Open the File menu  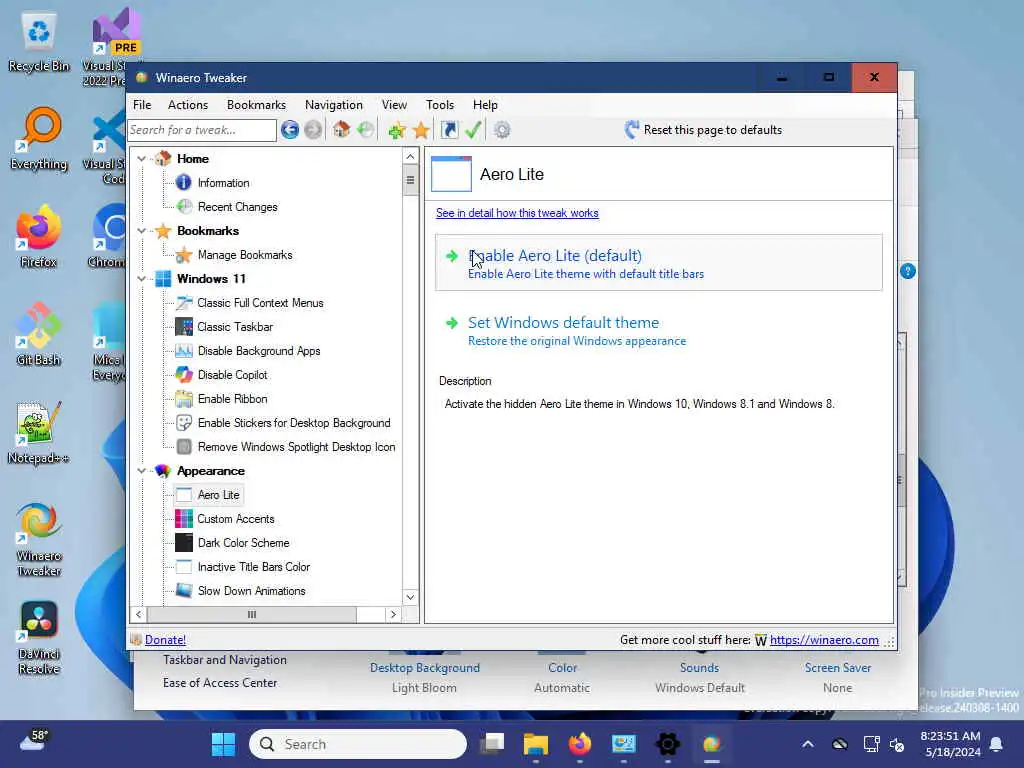click(142, 104)
